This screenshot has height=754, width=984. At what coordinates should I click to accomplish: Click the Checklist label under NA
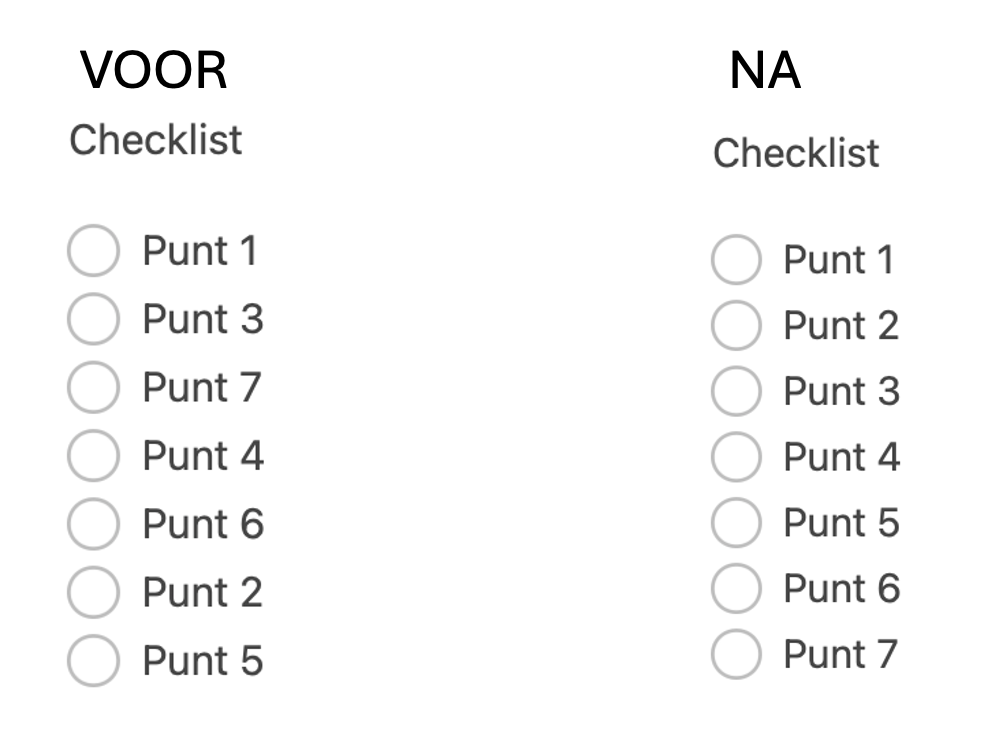[796, 153]
